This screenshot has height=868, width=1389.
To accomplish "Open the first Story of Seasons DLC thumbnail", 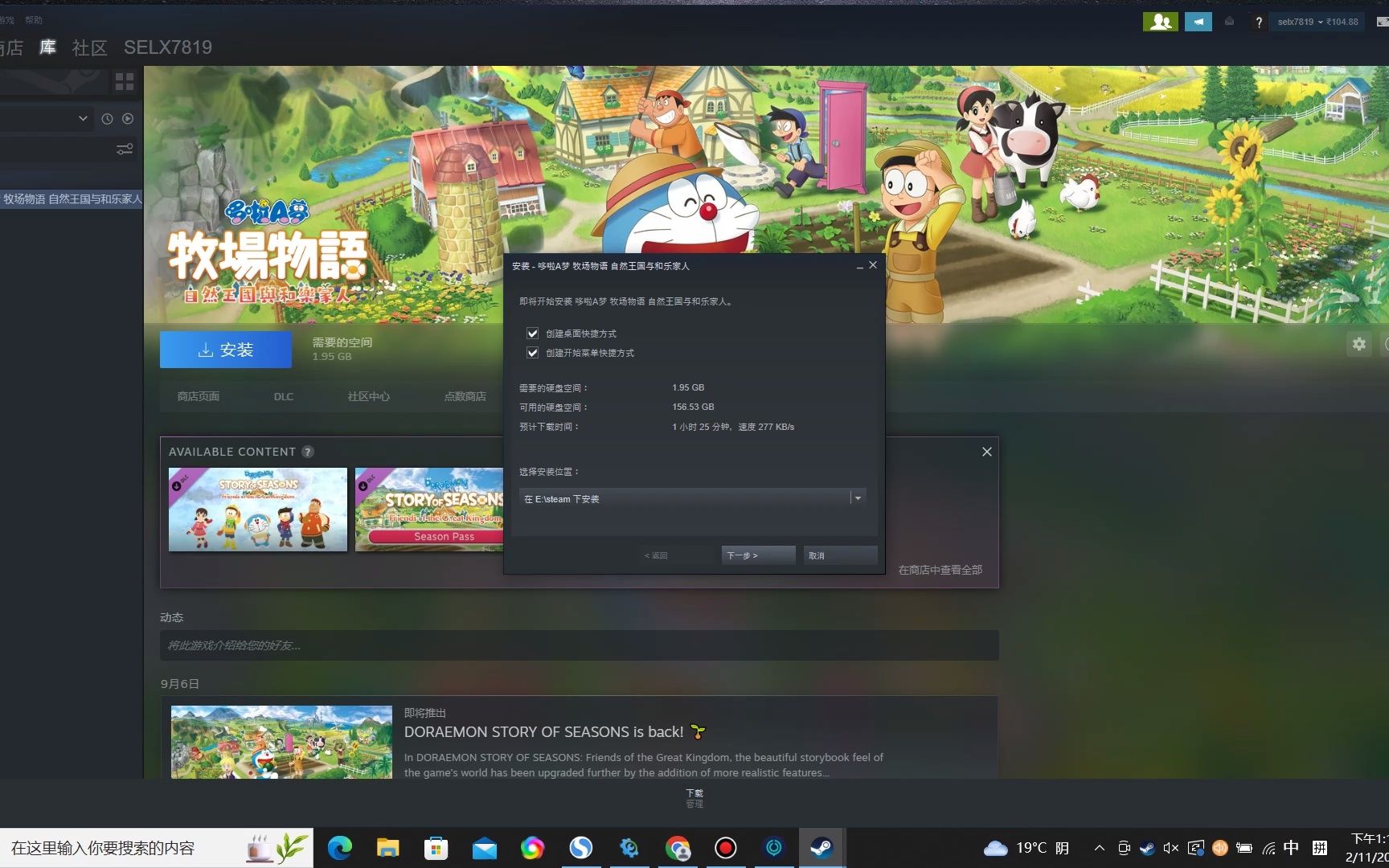I will 258,510.
